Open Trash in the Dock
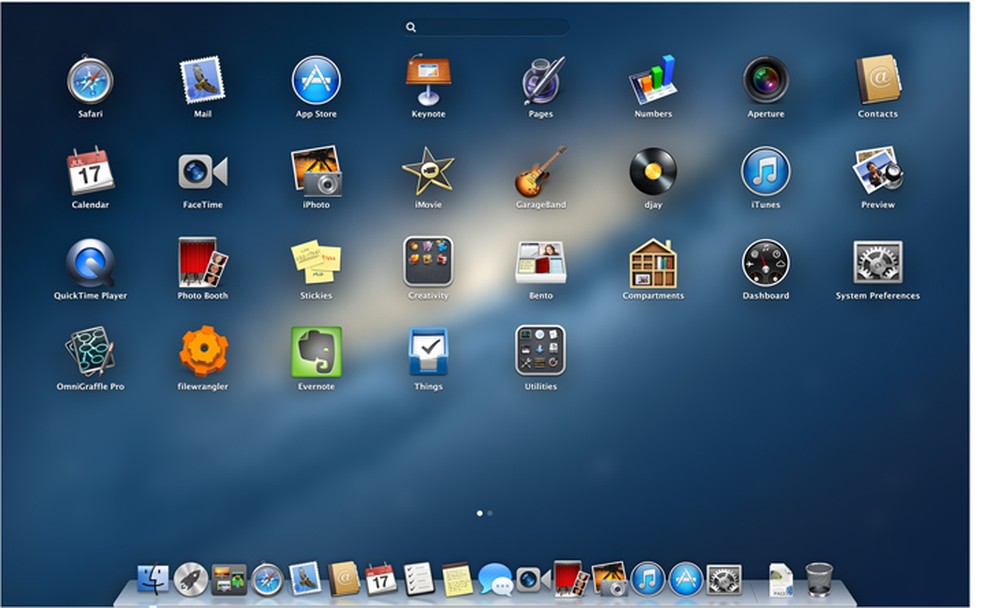Viewport: 984px width, 608px height. (x=819, y=578)
